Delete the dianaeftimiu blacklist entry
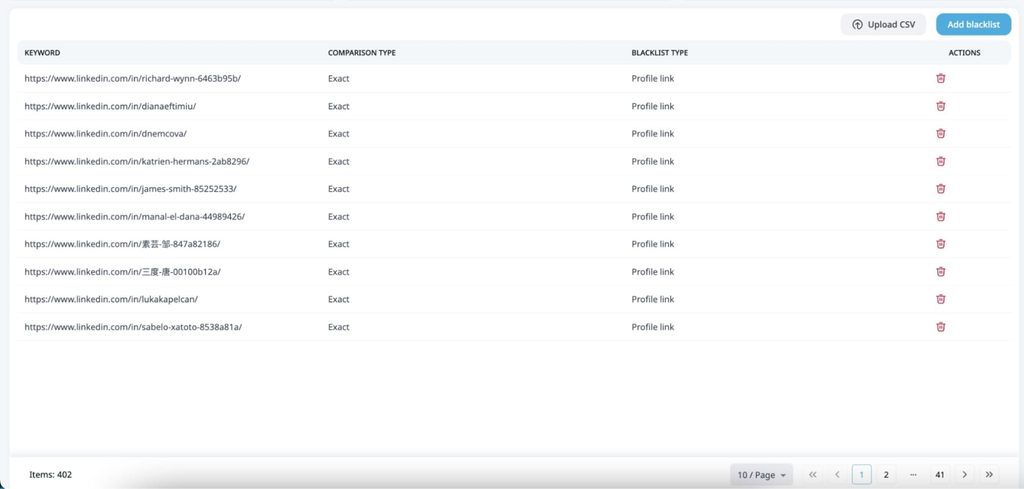Viewport: 1024px width, 489px height. [940, 106]
